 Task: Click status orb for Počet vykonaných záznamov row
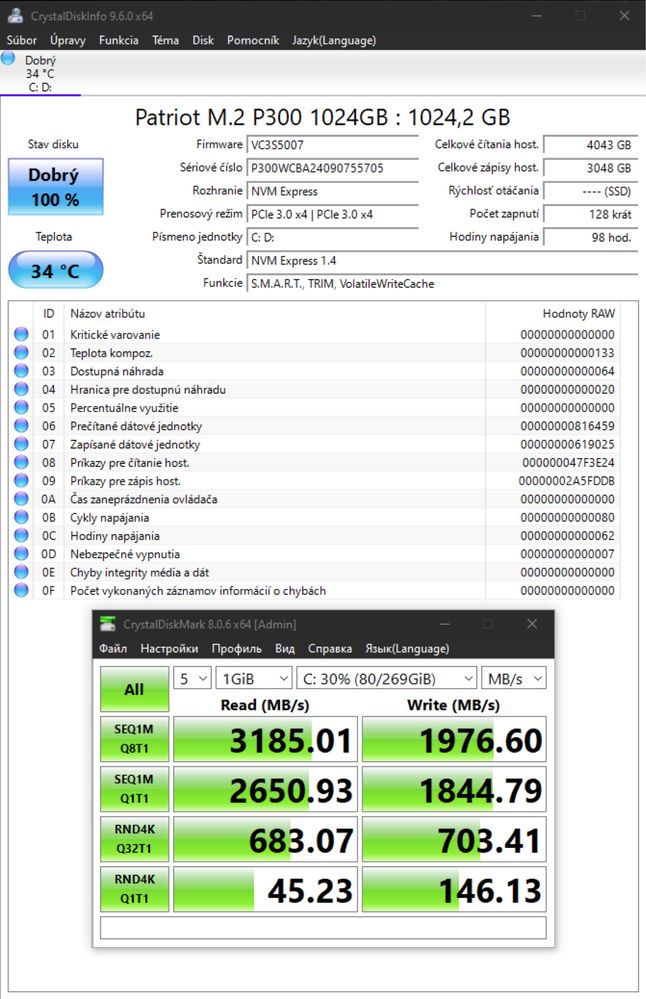click(21, 591)
